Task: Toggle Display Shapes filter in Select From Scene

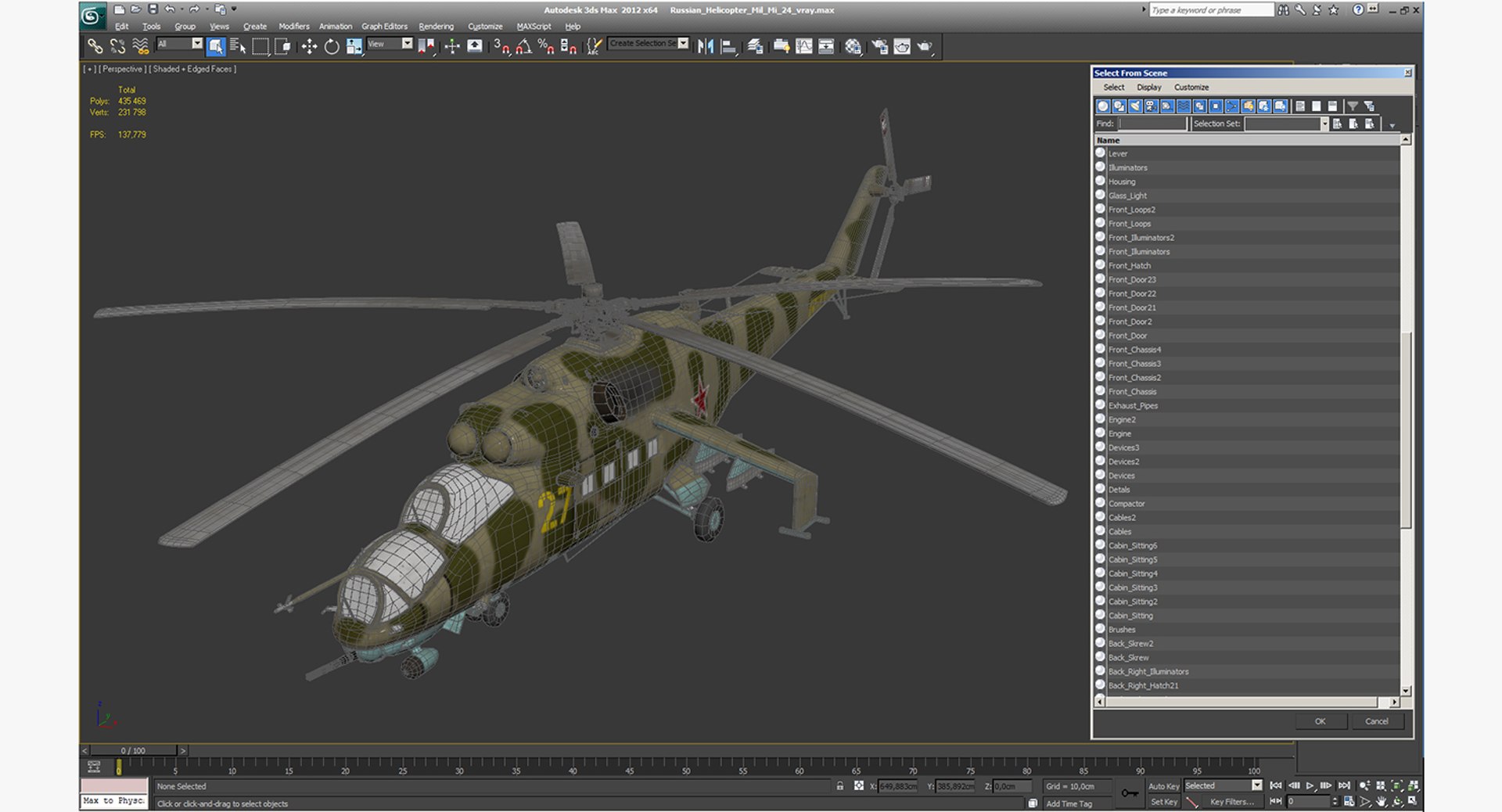Action: [x=1119, y=106]
